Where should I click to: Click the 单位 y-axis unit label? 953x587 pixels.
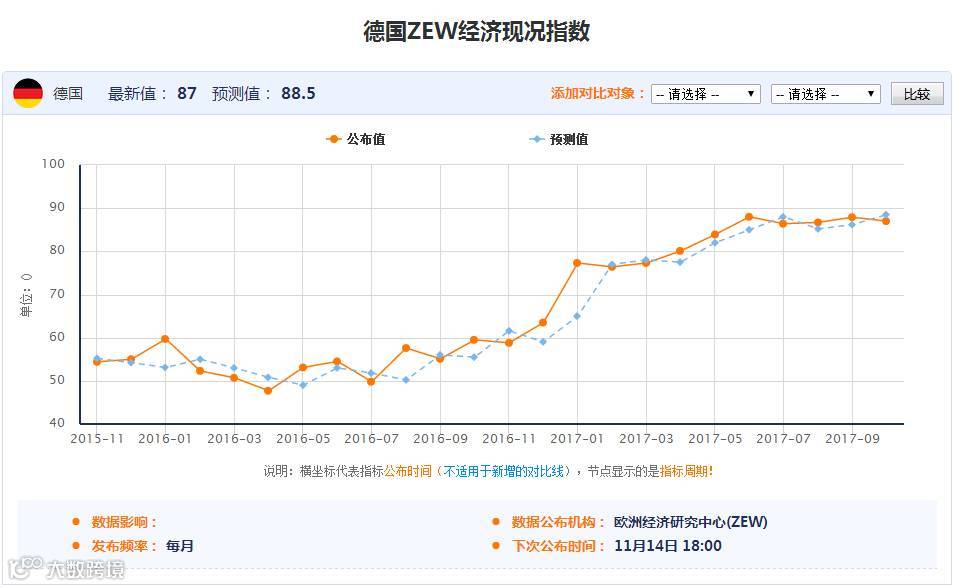coord(26,295)
